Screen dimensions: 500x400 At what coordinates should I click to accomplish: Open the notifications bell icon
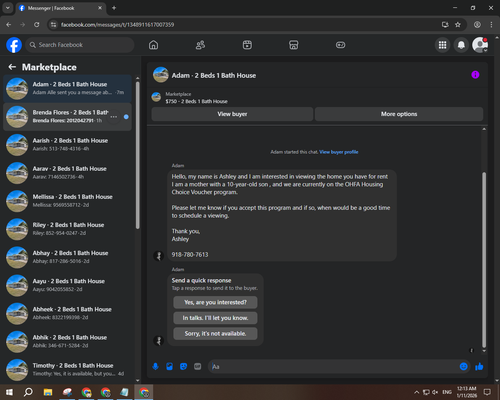coord(461,45)
